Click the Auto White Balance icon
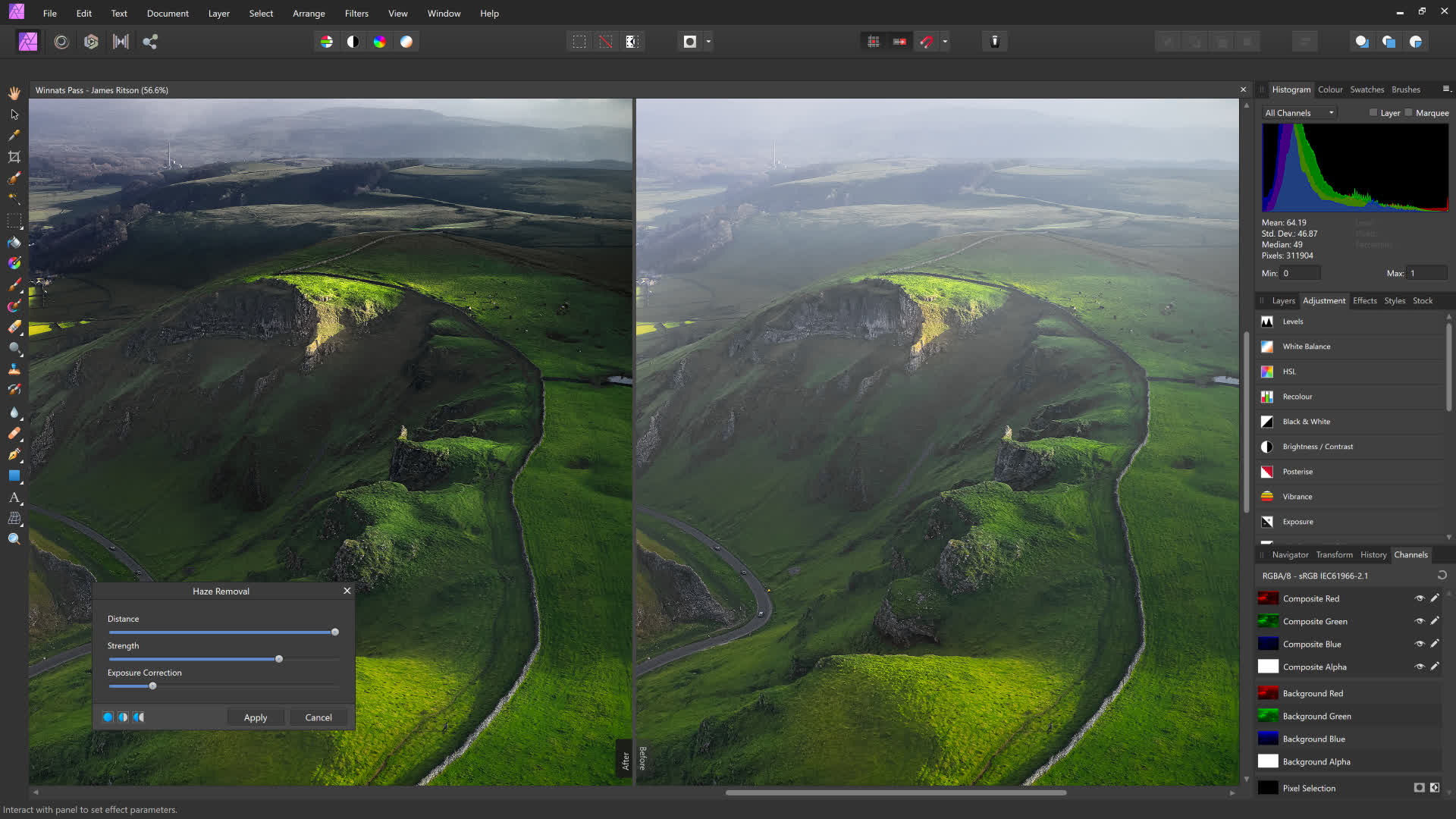The height and width of the screenshot is (819, 1456). pyautogui.click(x=406, y=42)
